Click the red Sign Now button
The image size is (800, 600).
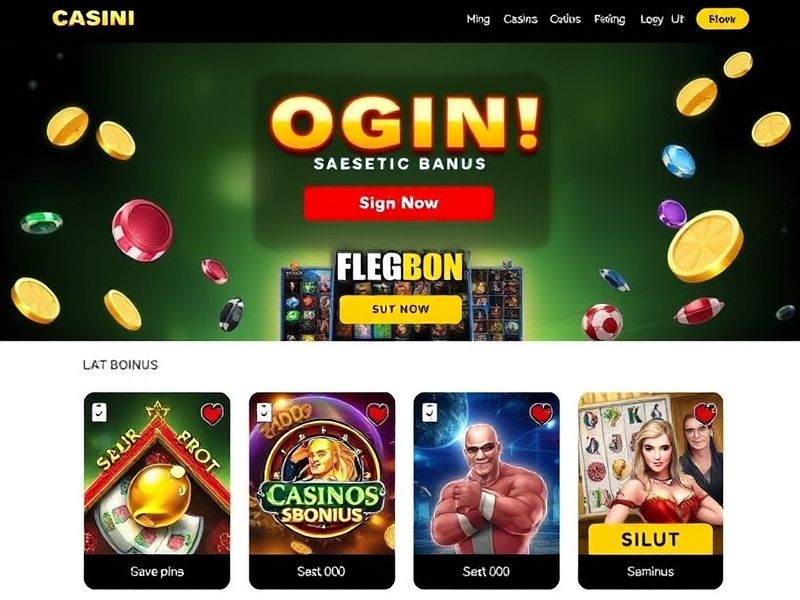399,204
